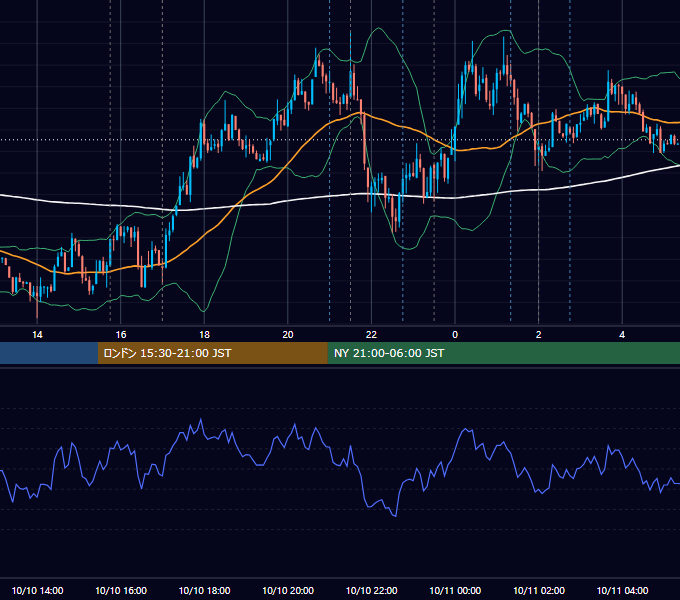Click the 10/10 20:00 timestamp label
Viewport: 680px width, 600px height.
pos(288,590)
